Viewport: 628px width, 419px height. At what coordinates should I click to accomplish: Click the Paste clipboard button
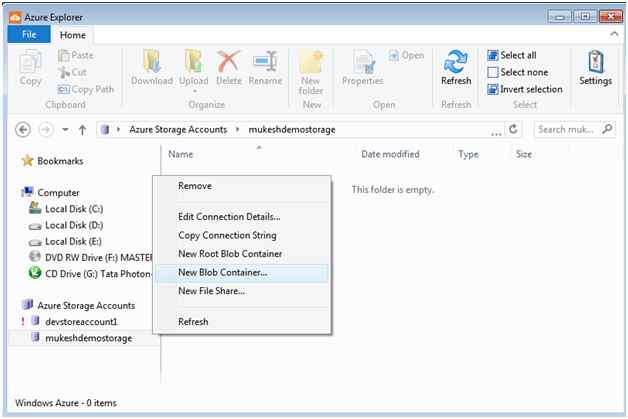point(76,55)
